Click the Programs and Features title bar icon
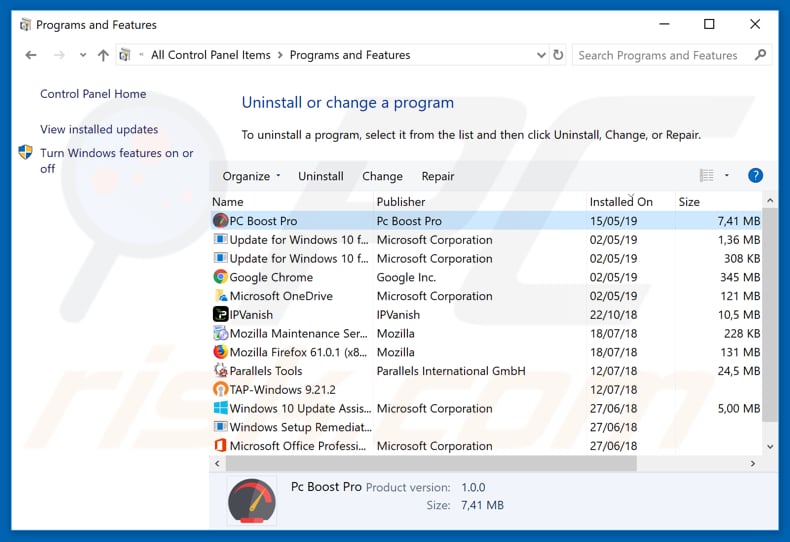This screenshot has height=542, width=790. tap(25, 24)
